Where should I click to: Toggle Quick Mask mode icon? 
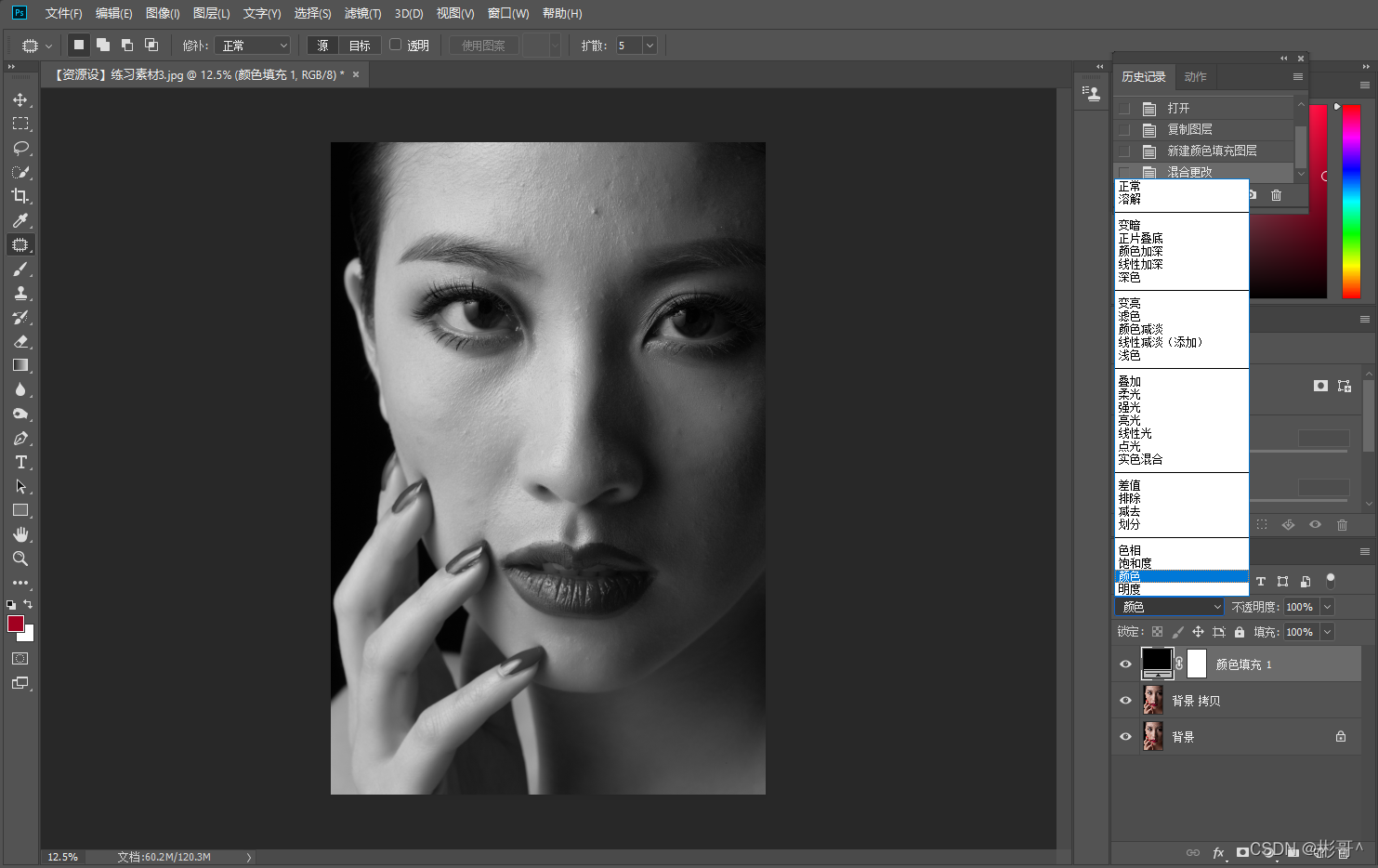pos(20,658)
